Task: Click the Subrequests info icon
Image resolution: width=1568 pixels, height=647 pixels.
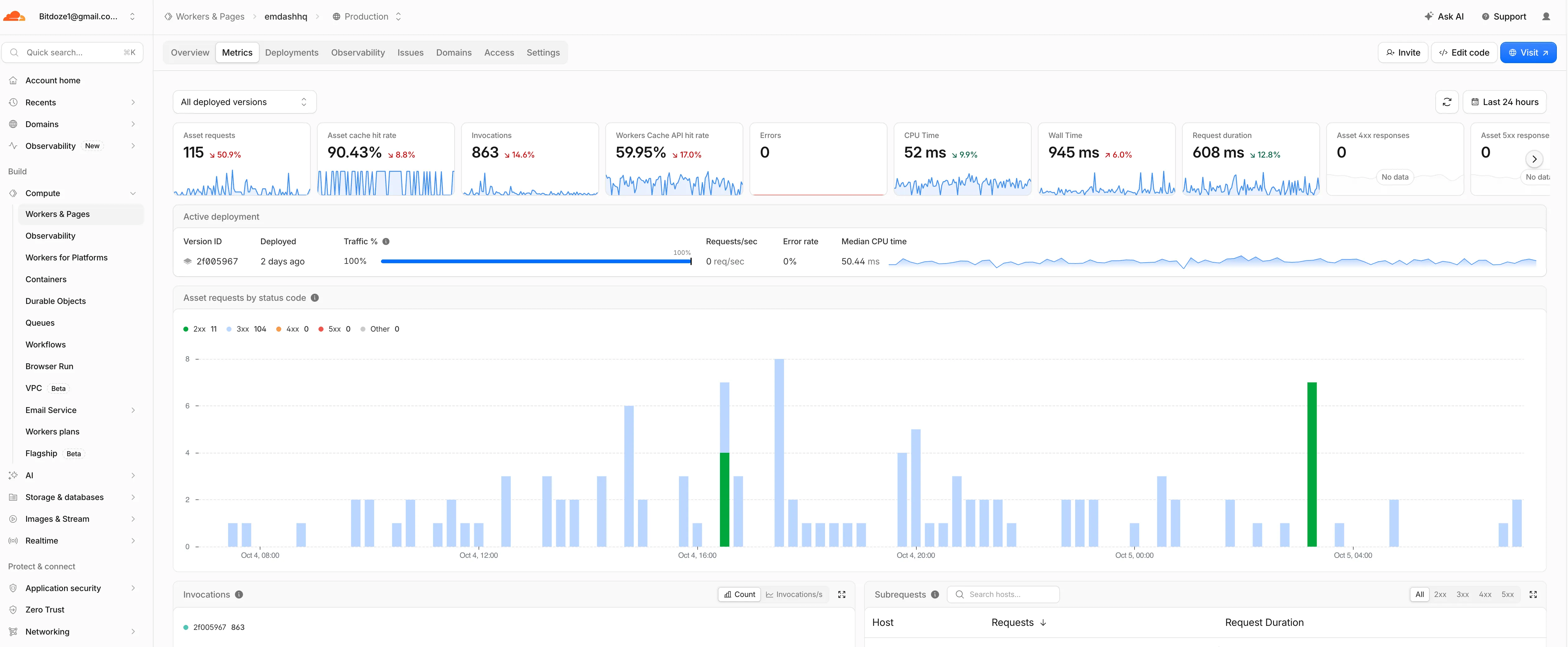Action: (935, 595)
